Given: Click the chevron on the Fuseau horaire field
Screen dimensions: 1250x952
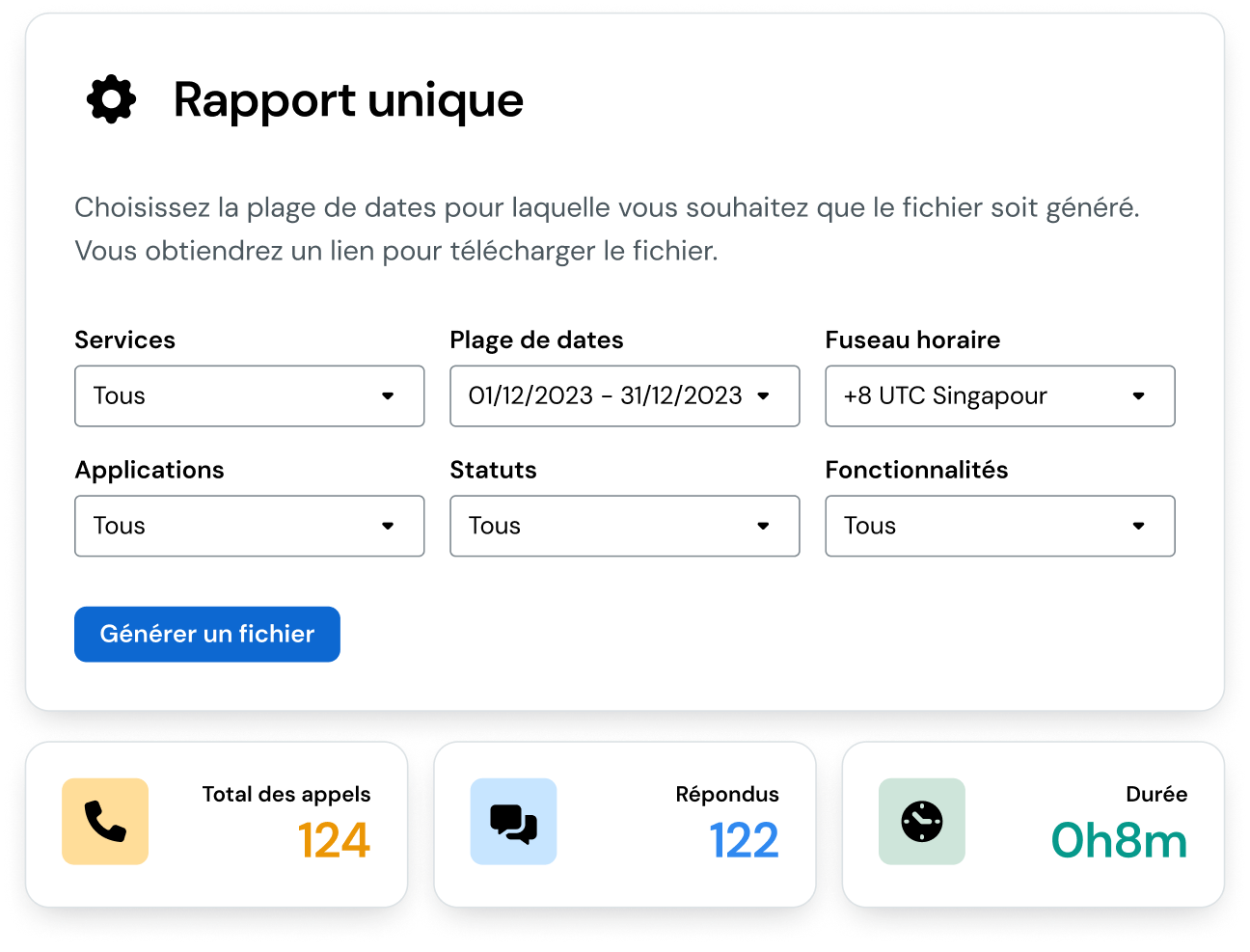Looking at the screenshot, I should pyautogui.click(x=1139, y=395).
